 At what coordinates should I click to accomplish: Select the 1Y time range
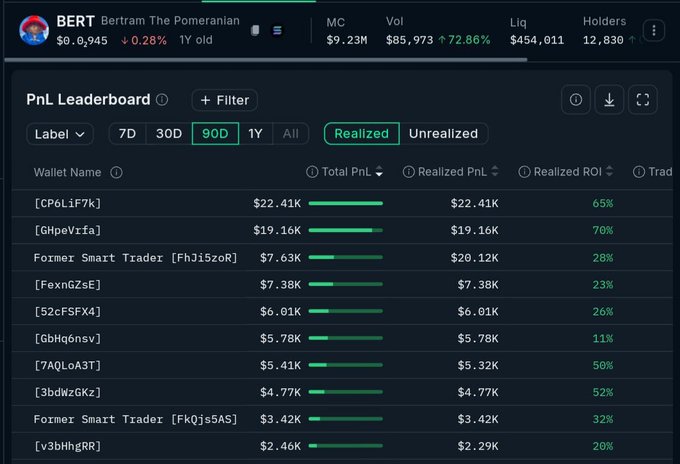click(255, 134)
